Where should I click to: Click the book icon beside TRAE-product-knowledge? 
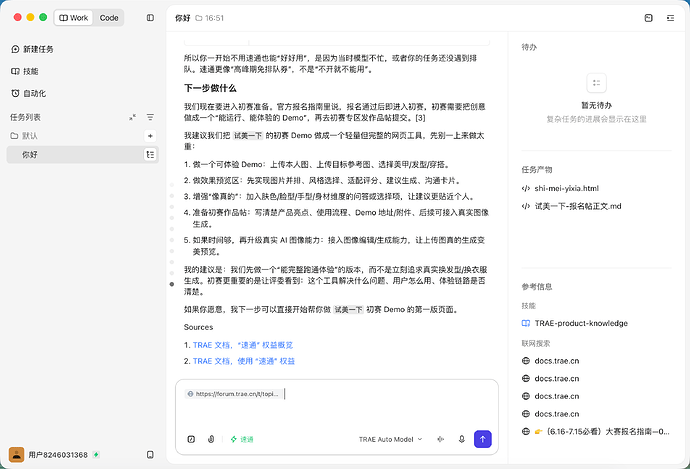(526, 323)
